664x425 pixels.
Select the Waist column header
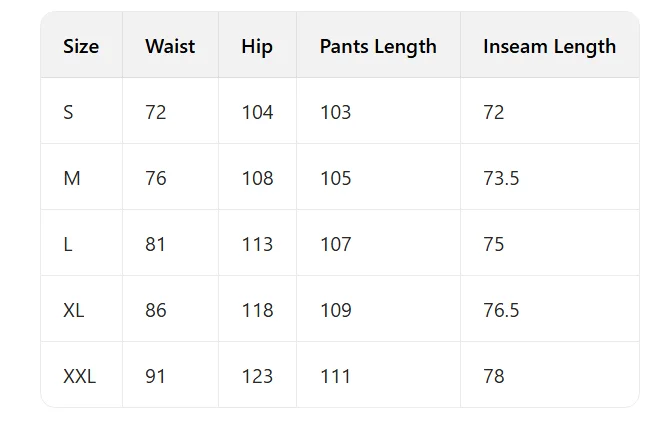point(170,46)
